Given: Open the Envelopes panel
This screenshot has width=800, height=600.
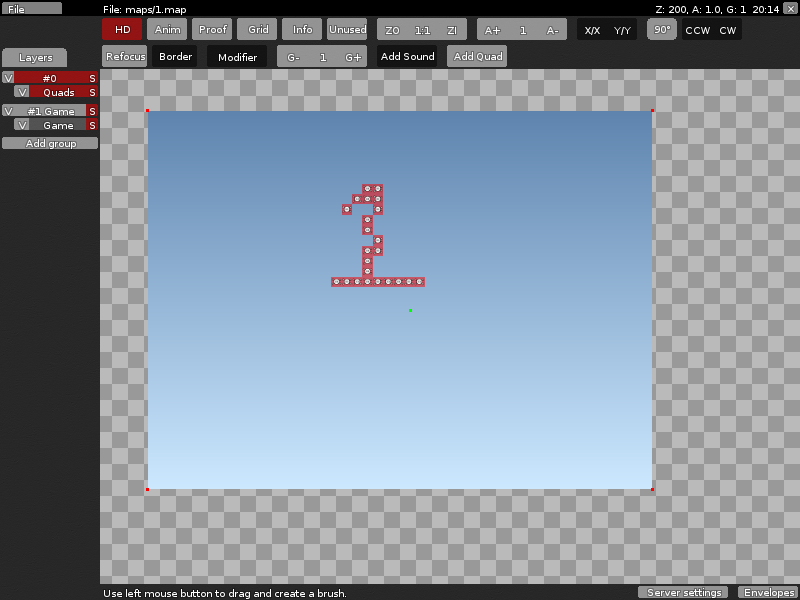Looking at the screenshot, I should (x=768, y=593).
